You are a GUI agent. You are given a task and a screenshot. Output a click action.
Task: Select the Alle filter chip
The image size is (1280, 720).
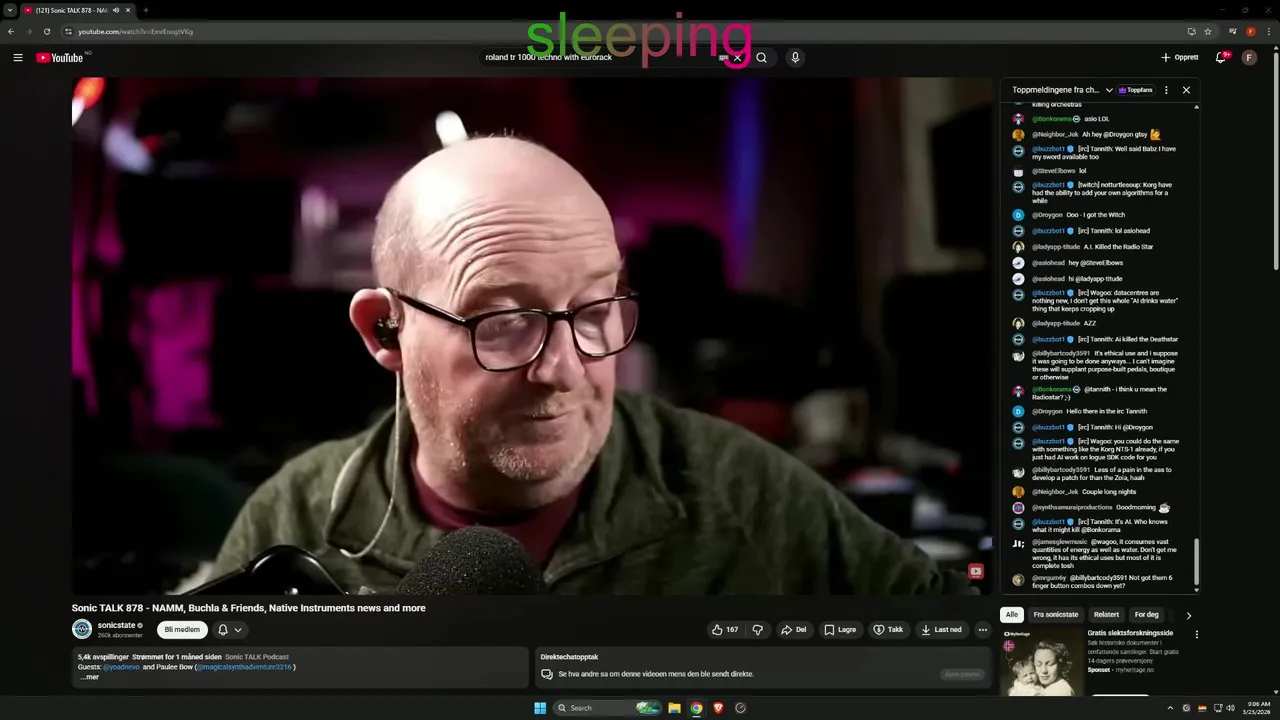pyautogui.click(x=1012, y=615)
